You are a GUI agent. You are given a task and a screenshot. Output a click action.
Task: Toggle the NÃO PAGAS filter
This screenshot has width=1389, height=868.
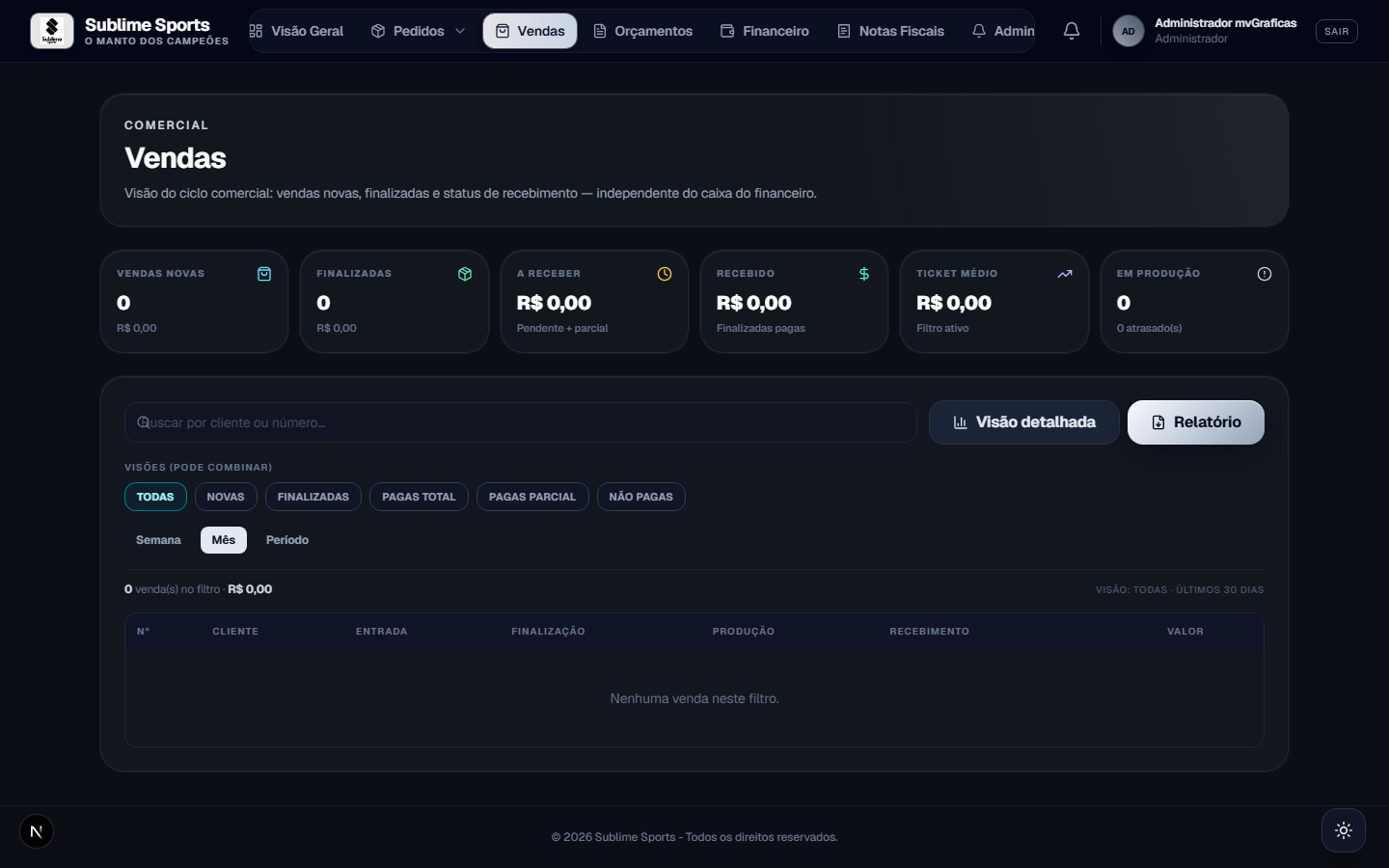click(641, 497)
